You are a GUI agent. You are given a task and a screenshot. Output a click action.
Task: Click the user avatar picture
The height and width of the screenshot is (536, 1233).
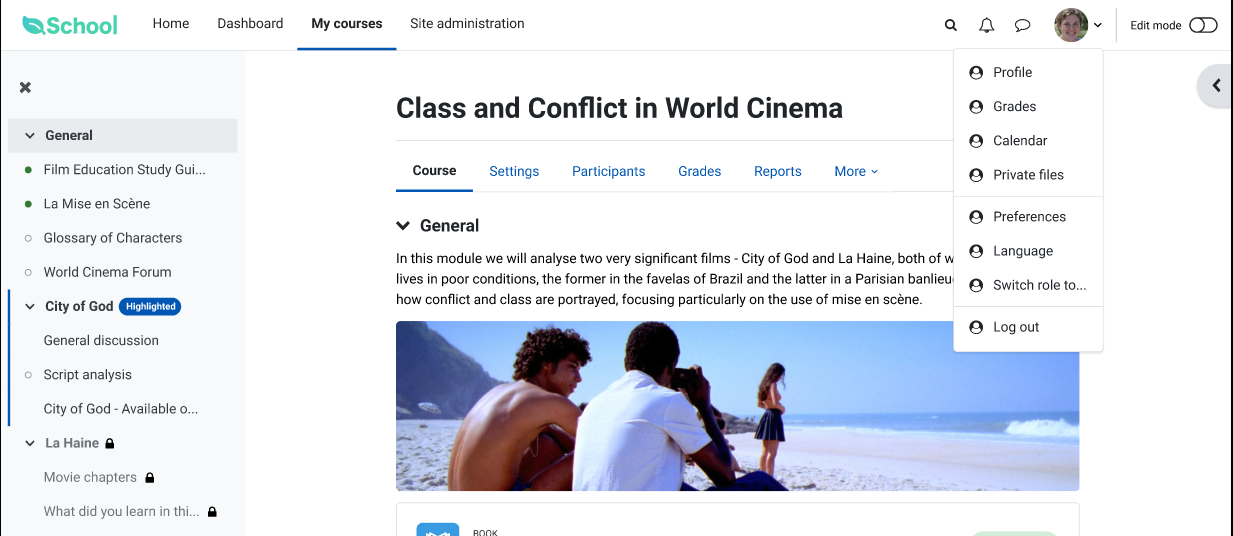pyautogui.click(x=1071, y=25)
